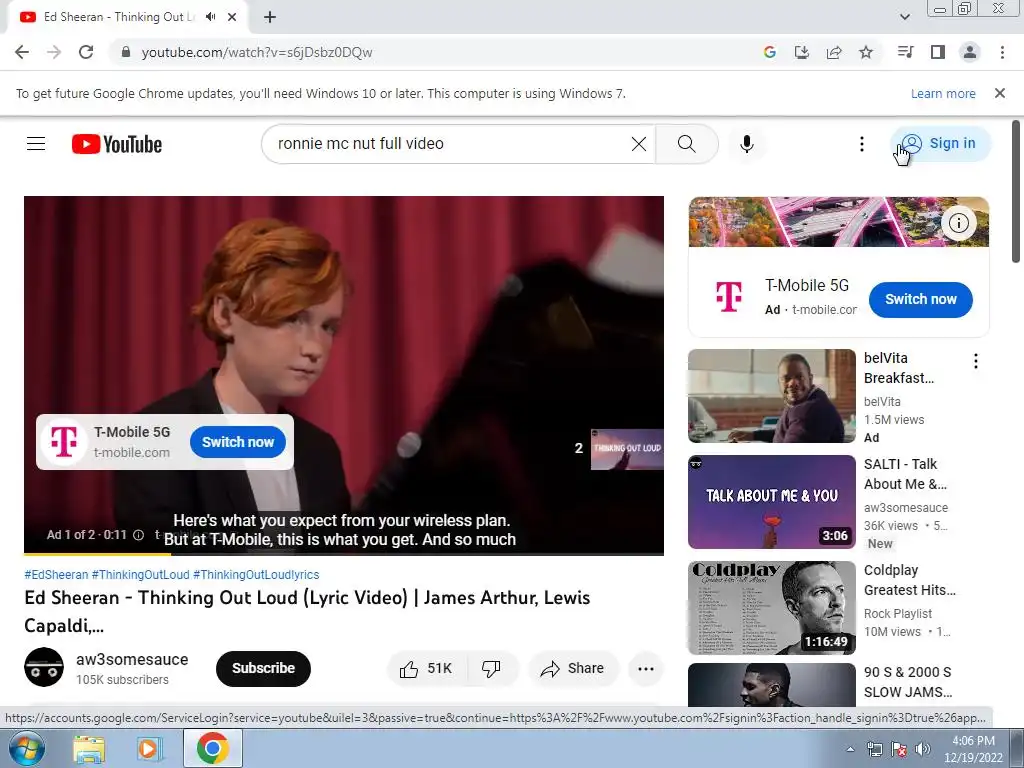Click the #EdSheeran hashtag
The height and width of the screenshot is (768, 1024).
(56, 575)
